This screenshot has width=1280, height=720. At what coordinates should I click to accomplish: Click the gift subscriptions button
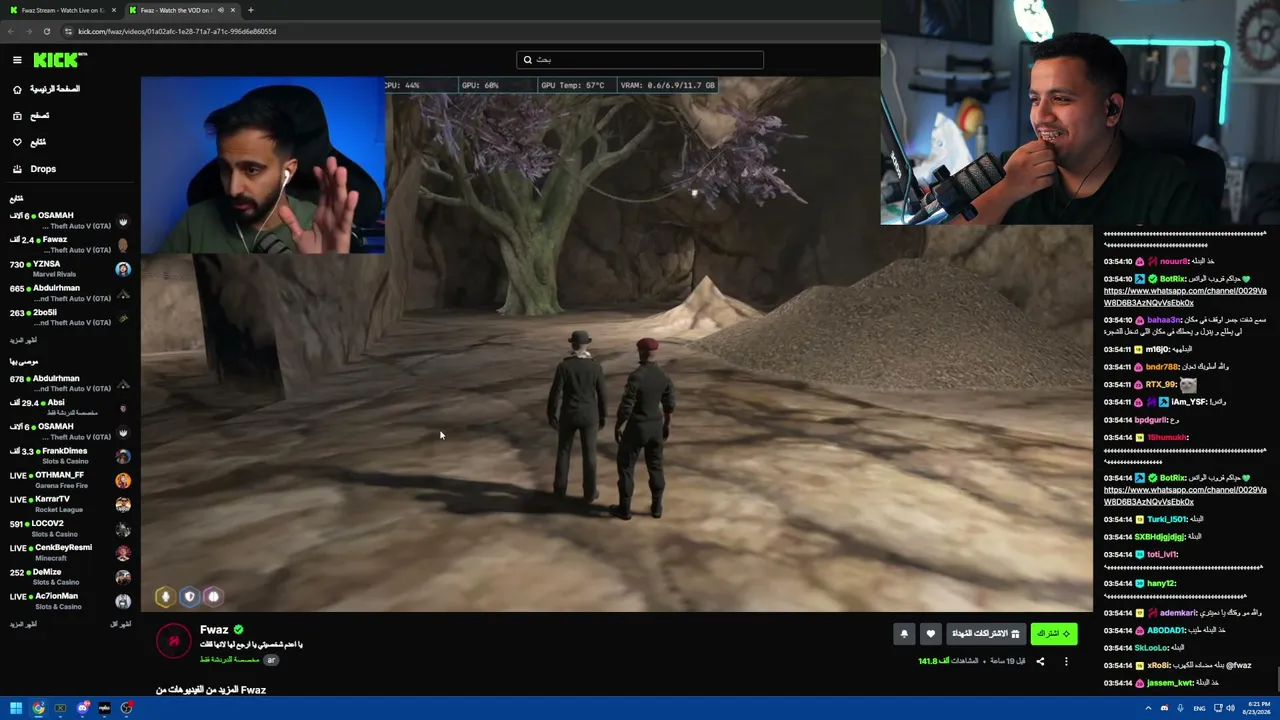[986, 633]
